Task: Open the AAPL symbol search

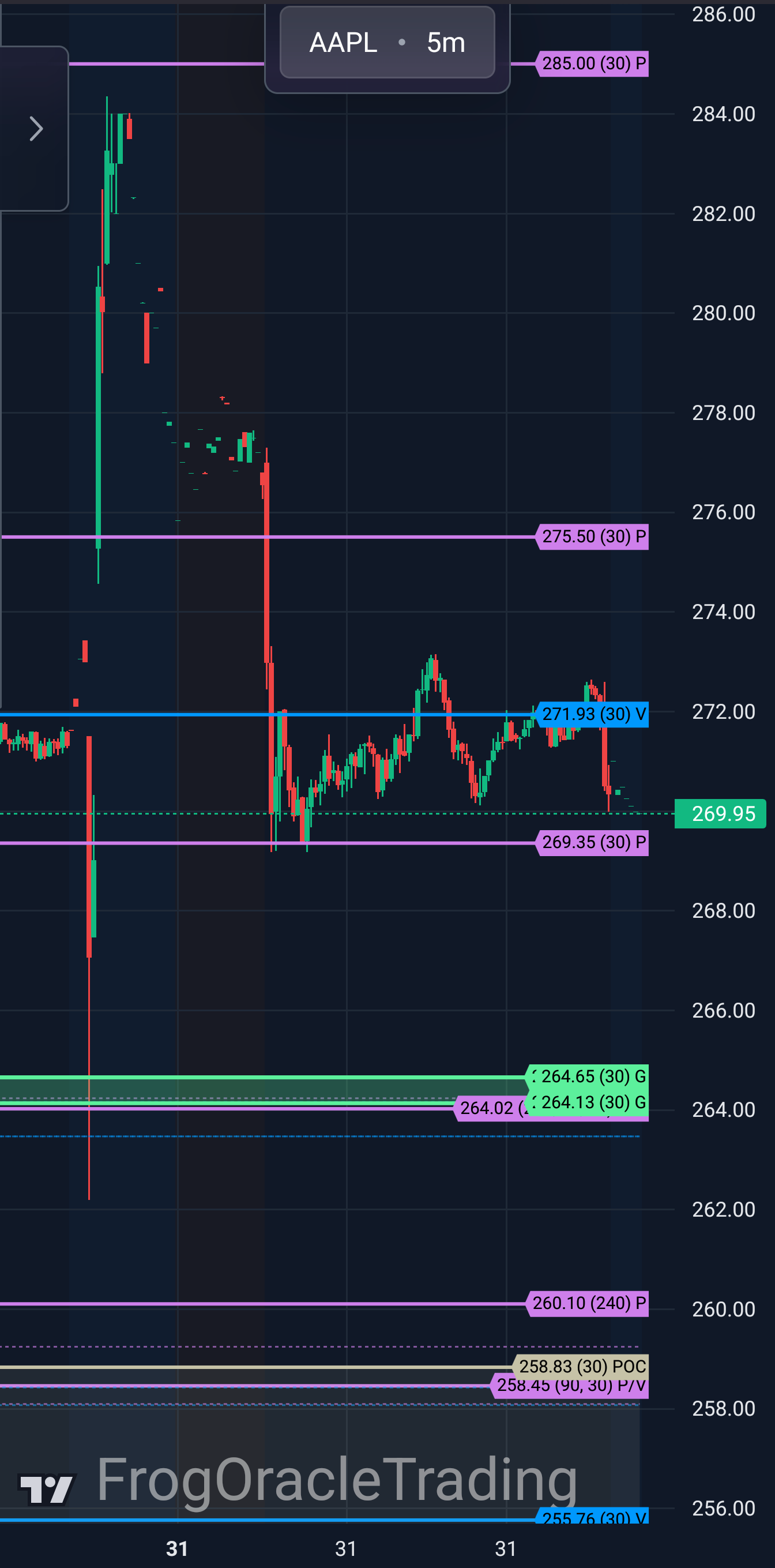Action: 343,43
